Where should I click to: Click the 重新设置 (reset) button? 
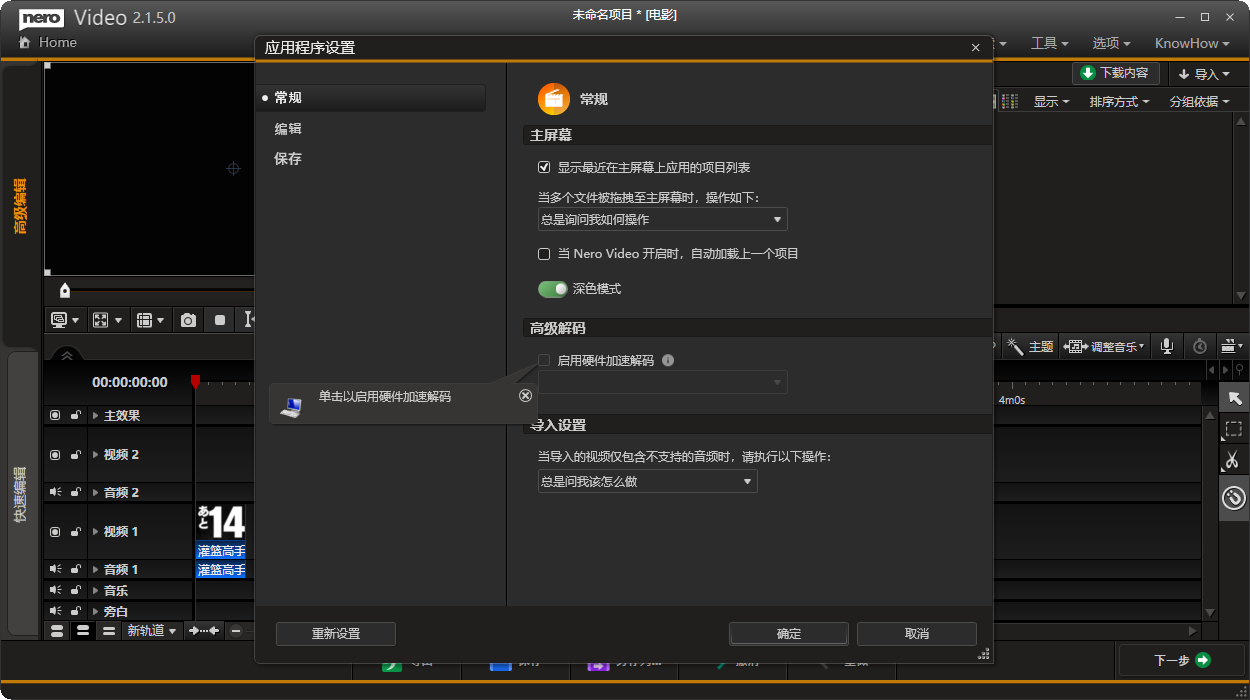[336, 633]
